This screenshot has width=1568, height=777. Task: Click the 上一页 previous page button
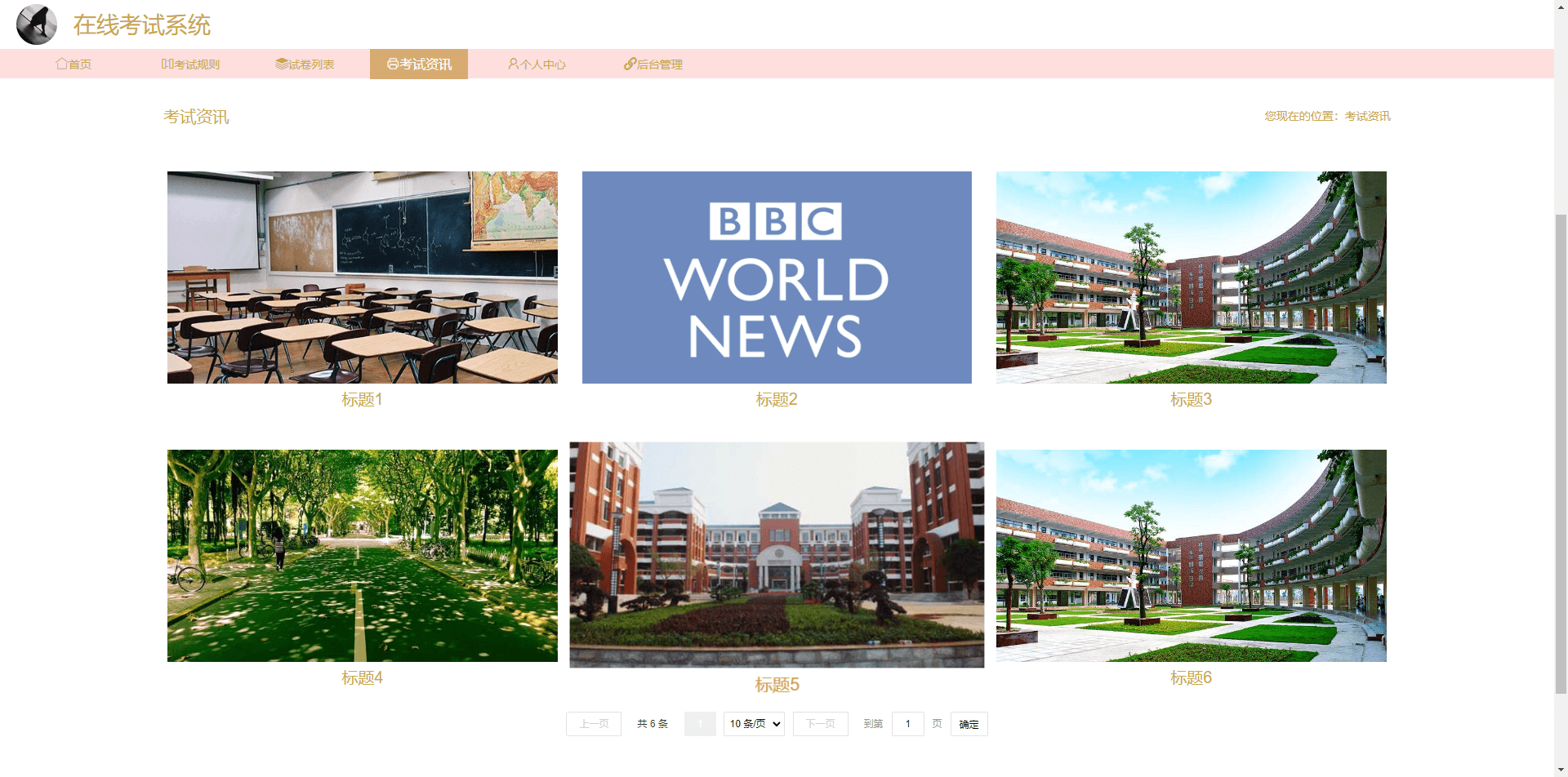tap(594, 724)
